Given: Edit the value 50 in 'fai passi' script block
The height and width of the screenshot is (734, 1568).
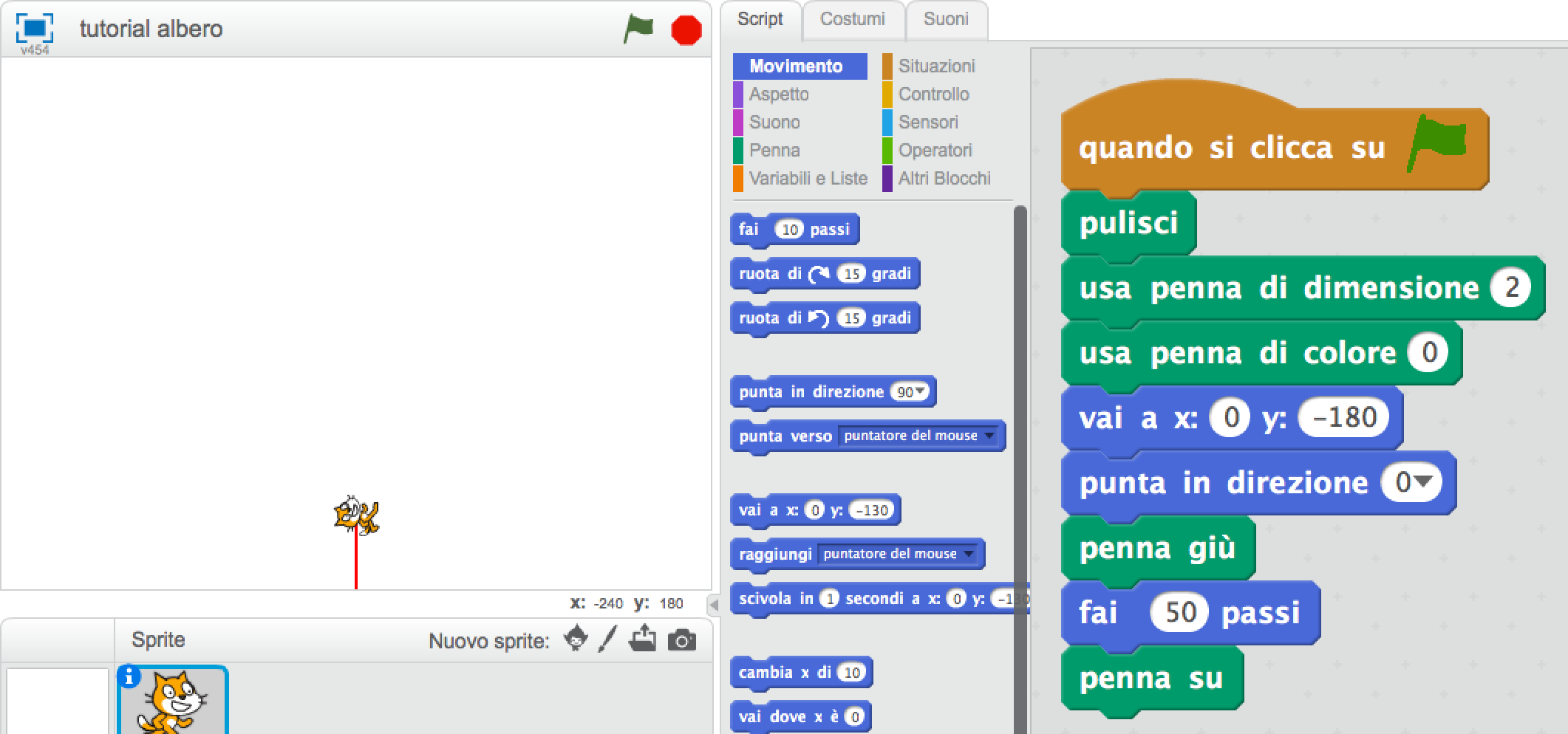Looking at the screenshot, I should coord(1179,612).
